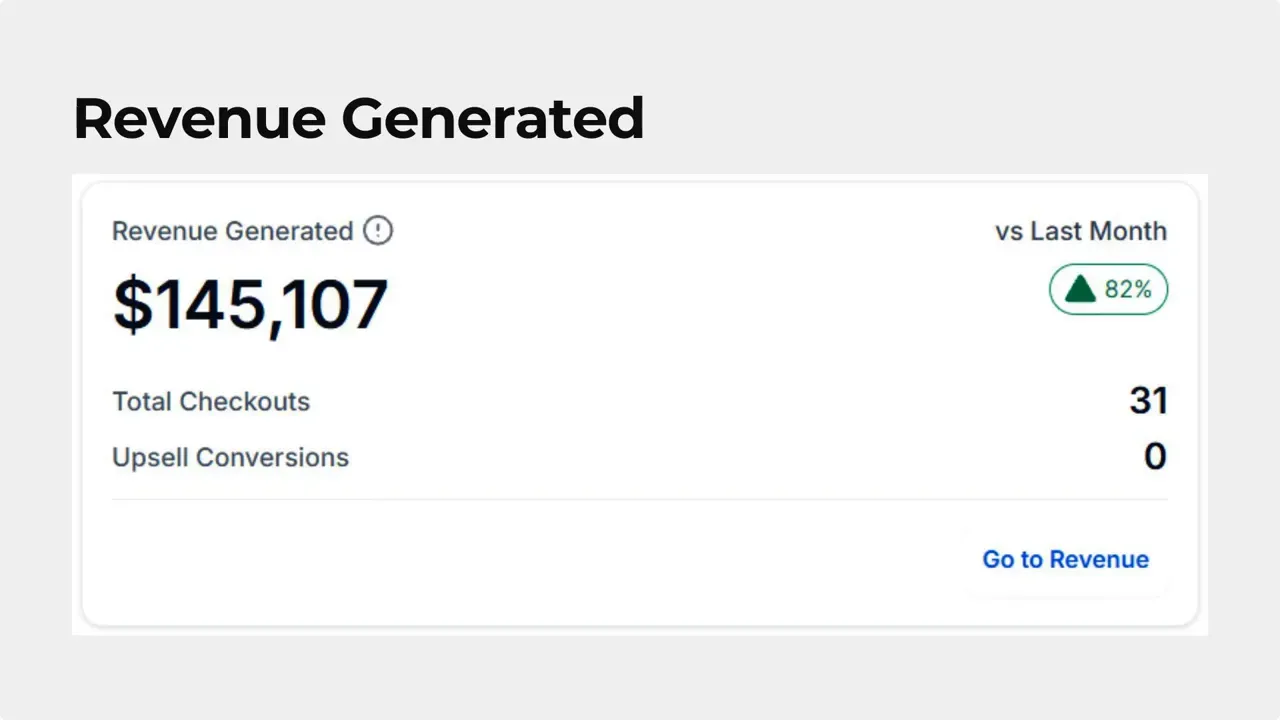
Task: Select the checkout count of 31
Action: click(1149, 400)
